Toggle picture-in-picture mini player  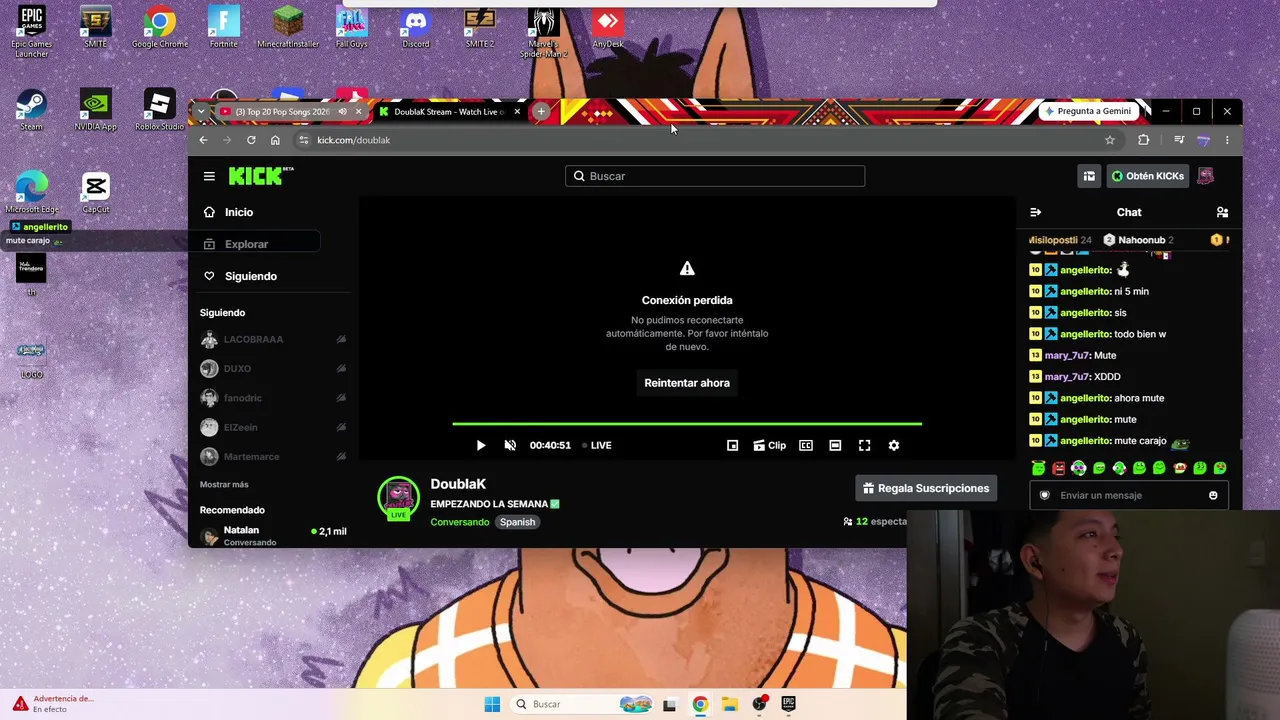pos(732,445)
